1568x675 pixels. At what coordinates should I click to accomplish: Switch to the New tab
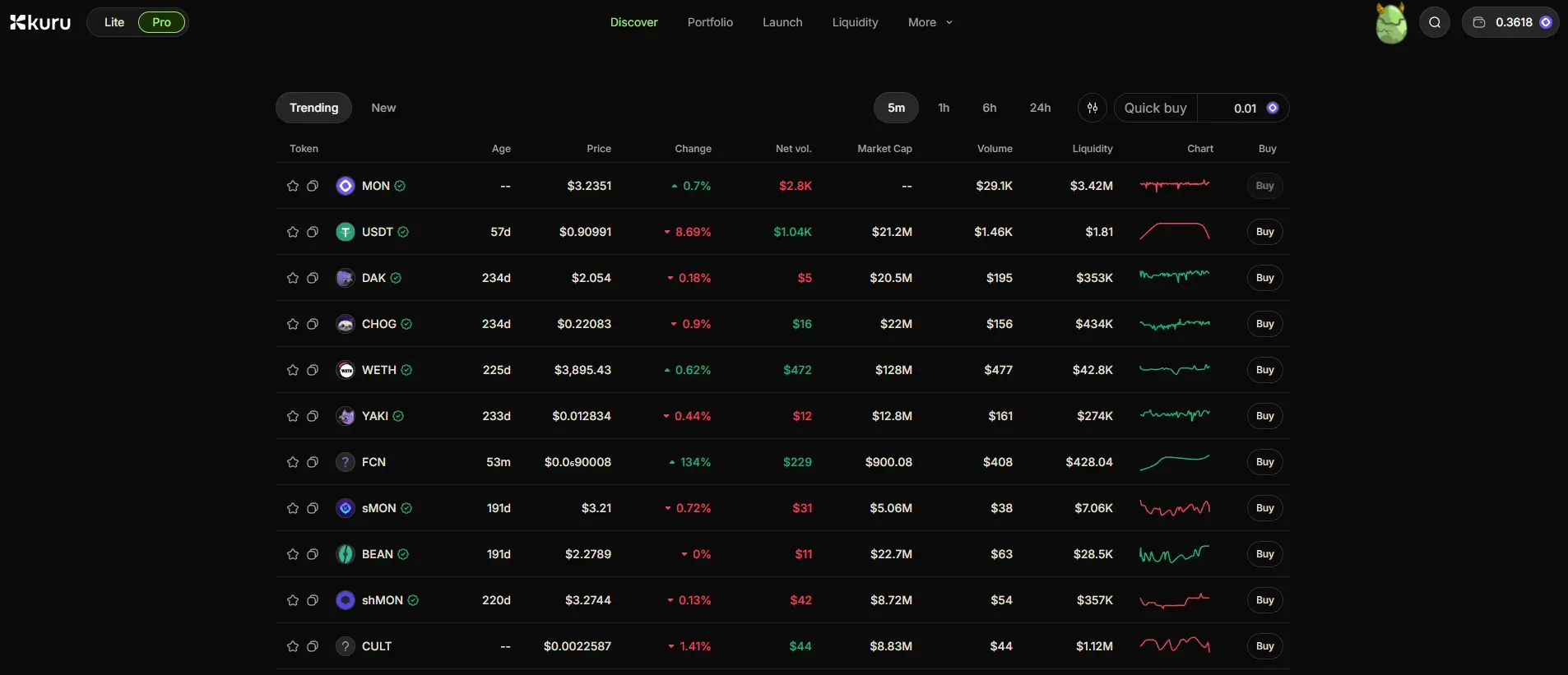click(x=383, y=108)
